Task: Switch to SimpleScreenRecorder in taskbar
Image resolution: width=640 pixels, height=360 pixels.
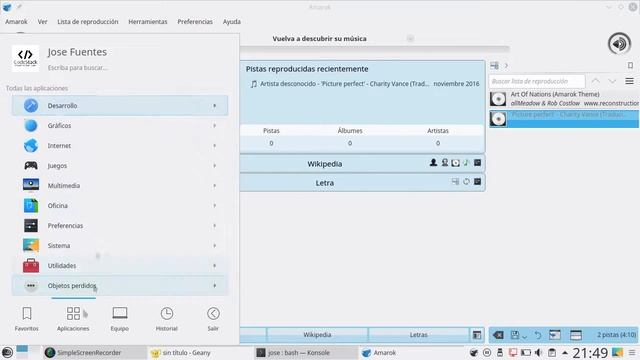Action: [x=94, y=353]
